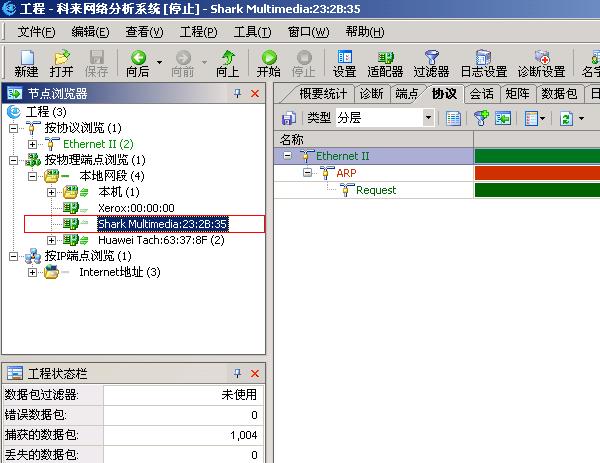Pin the Project Status (工程状态栏) panel
Viewport: 600px width, 463px height.
238,373
